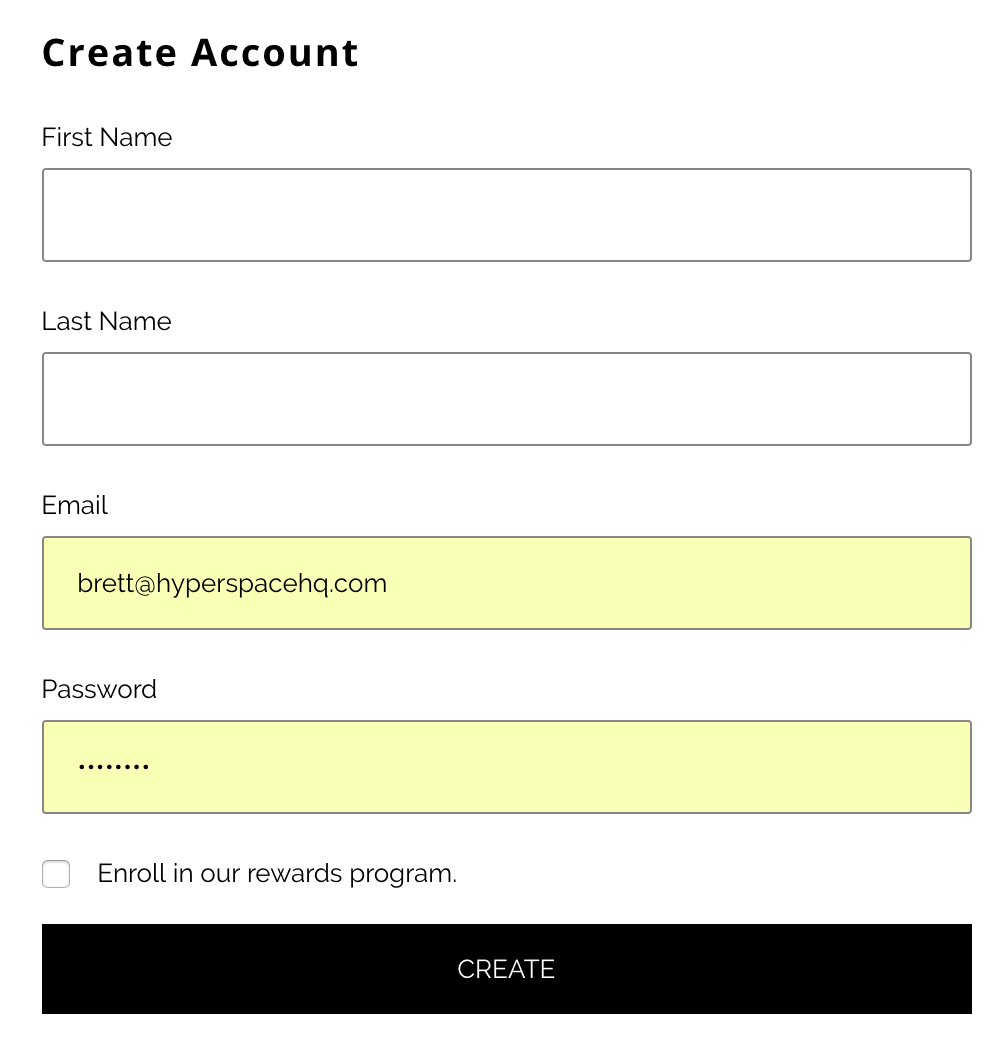
Task: Click the "Email" label text
Action: point(75,506)
